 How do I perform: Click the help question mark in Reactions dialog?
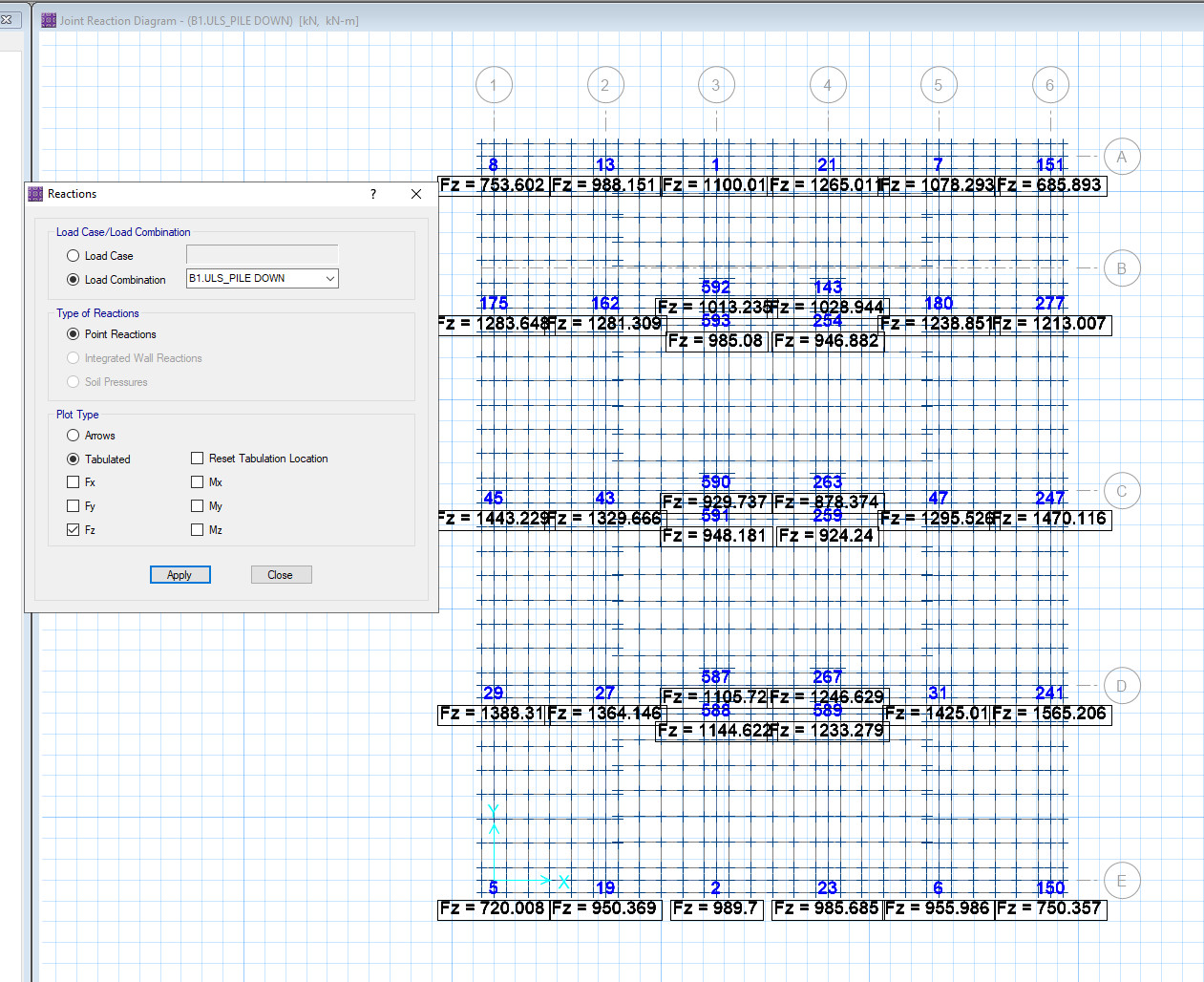(x=373, y=194)
